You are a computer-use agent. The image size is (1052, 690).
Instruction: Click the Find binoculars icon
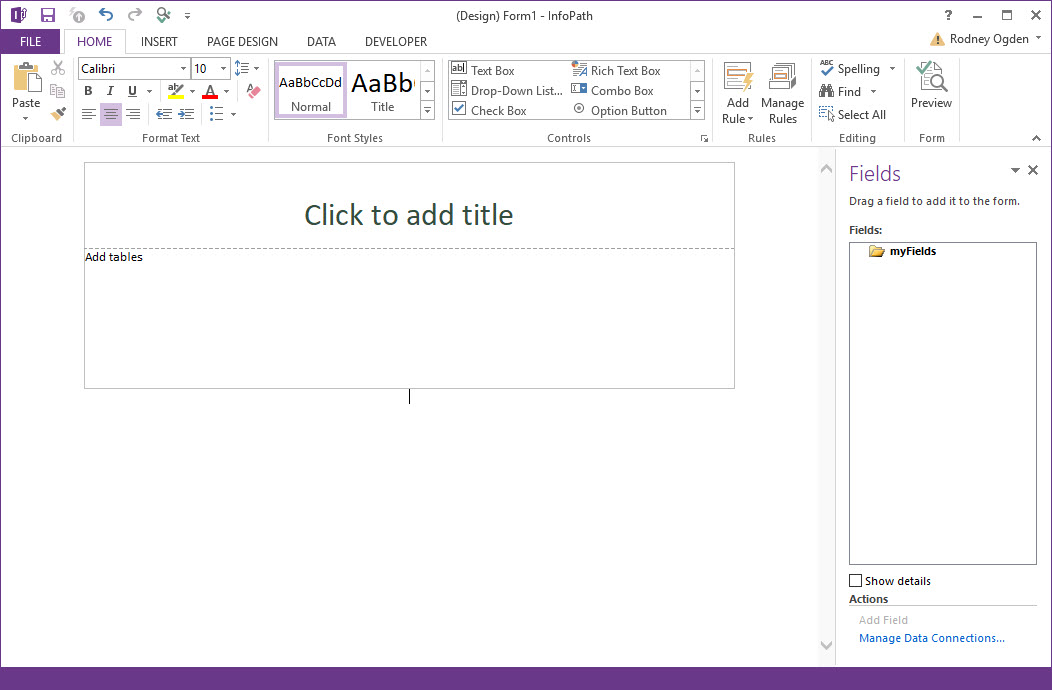click(x=827, y=91)
